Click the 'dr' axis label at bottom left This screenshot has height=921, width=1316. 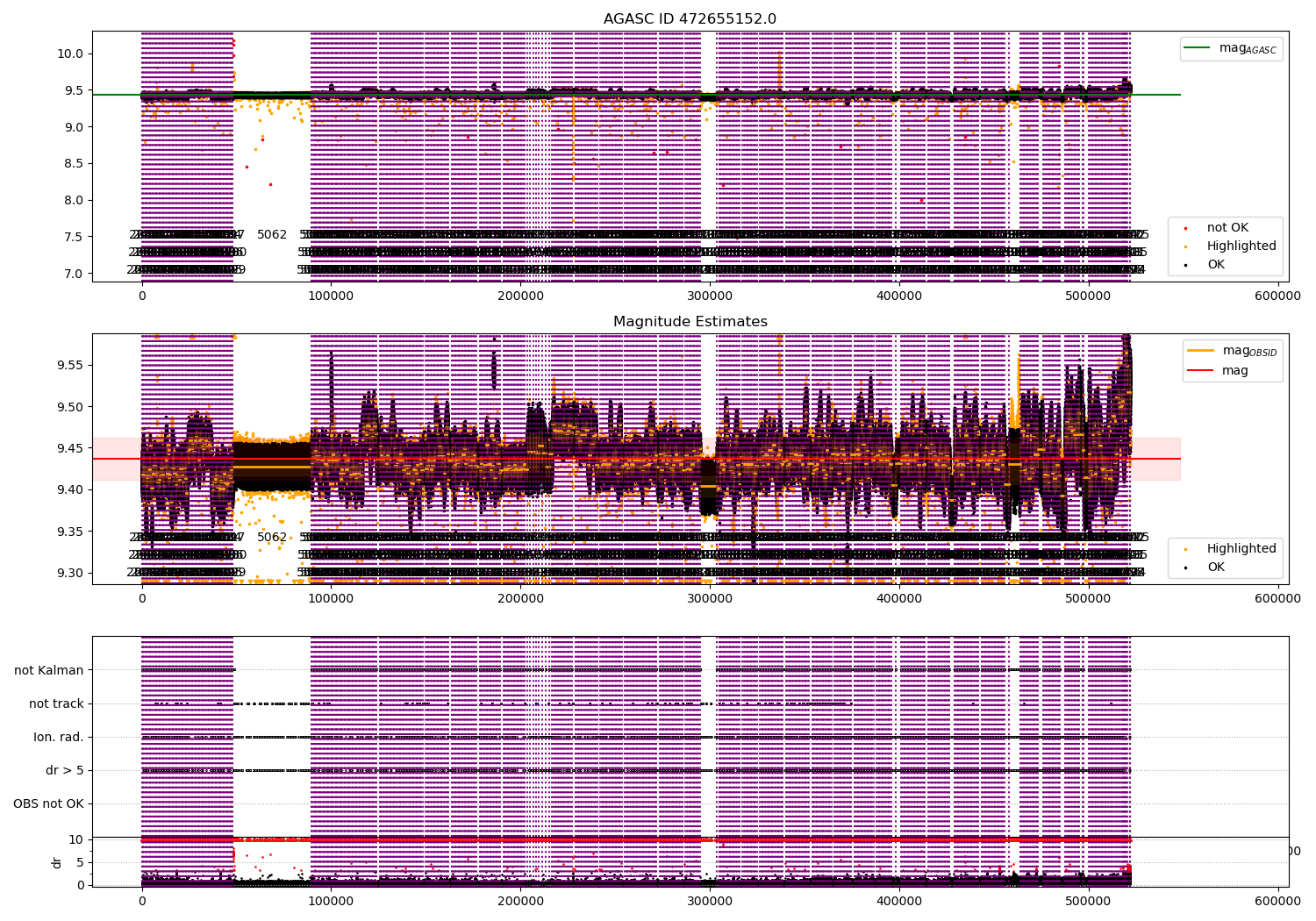click(x=57, y=862)
